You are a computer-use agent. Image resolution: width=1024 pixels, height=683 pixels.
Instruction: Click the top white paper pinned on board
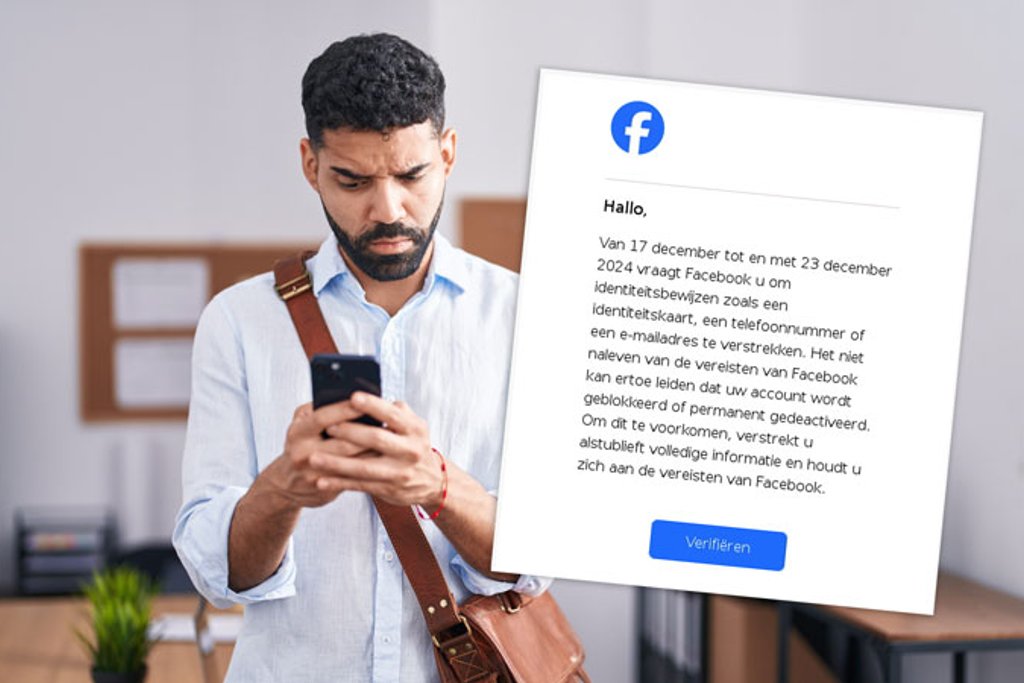coord(160,293)
